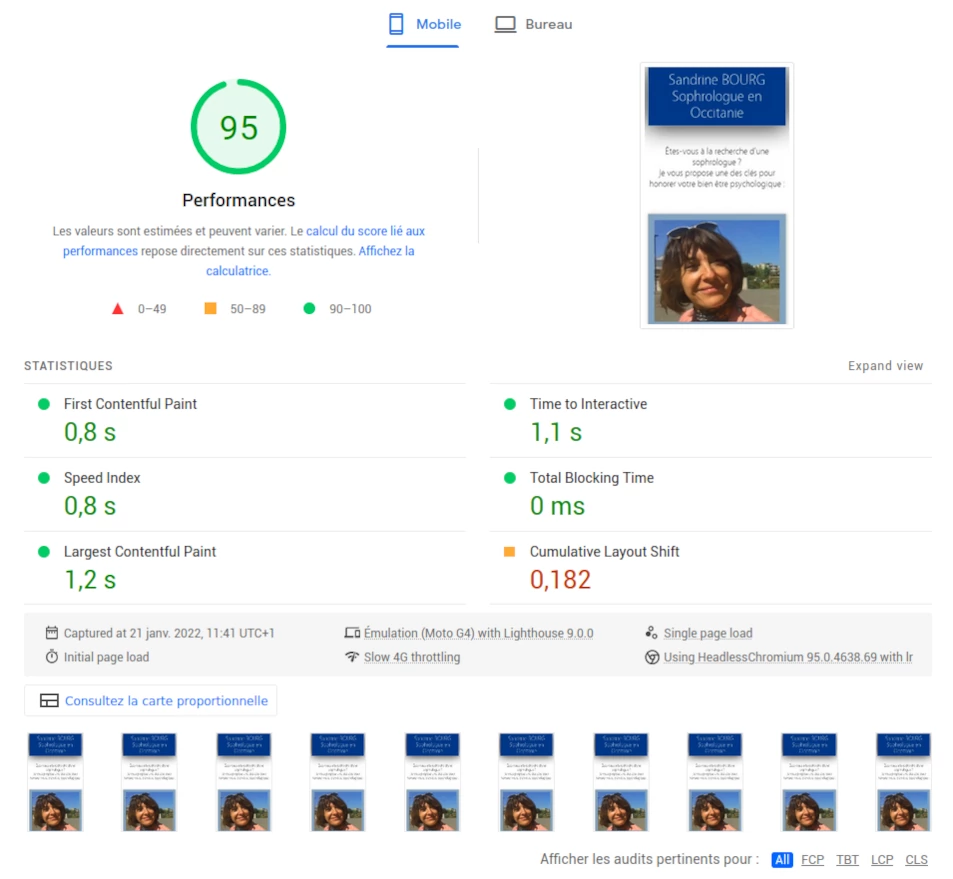The height and width of the screenshot is (879, 953).
Task: Expand the First Contentful Paint metric
Action: click(130, 404)
